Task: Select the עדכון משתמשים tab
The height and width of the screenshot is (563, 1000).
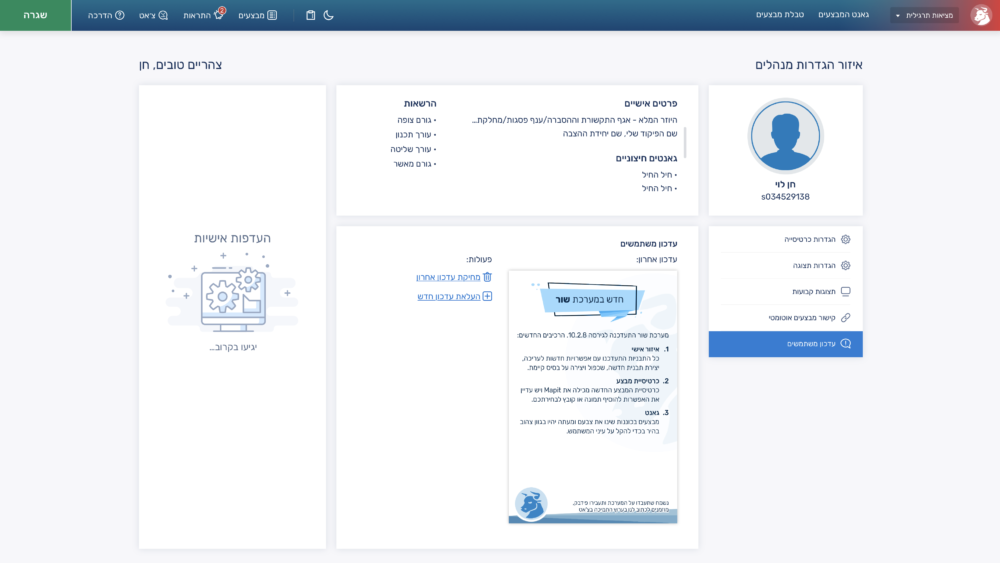Action: coord(786,344)
